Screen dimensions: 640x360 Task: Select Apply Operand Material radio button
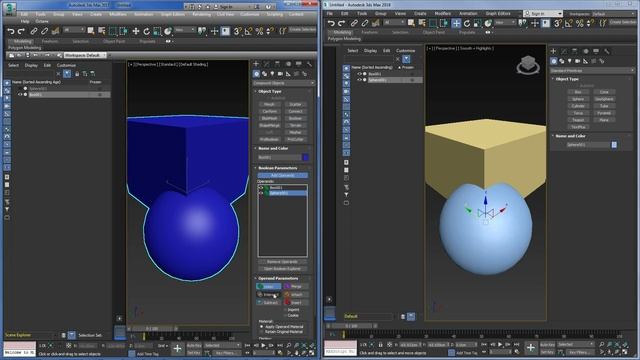coord(262,327)
